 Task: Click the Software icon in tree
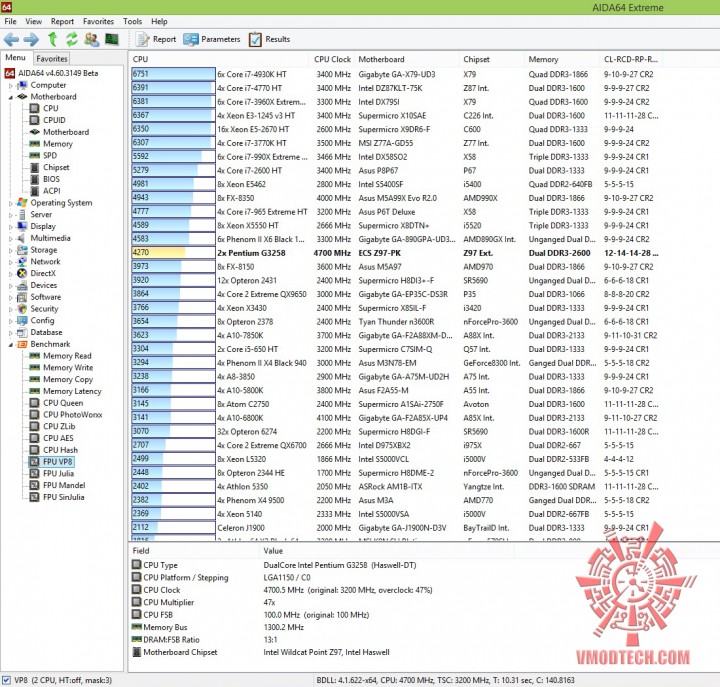[x=22, y=297]
